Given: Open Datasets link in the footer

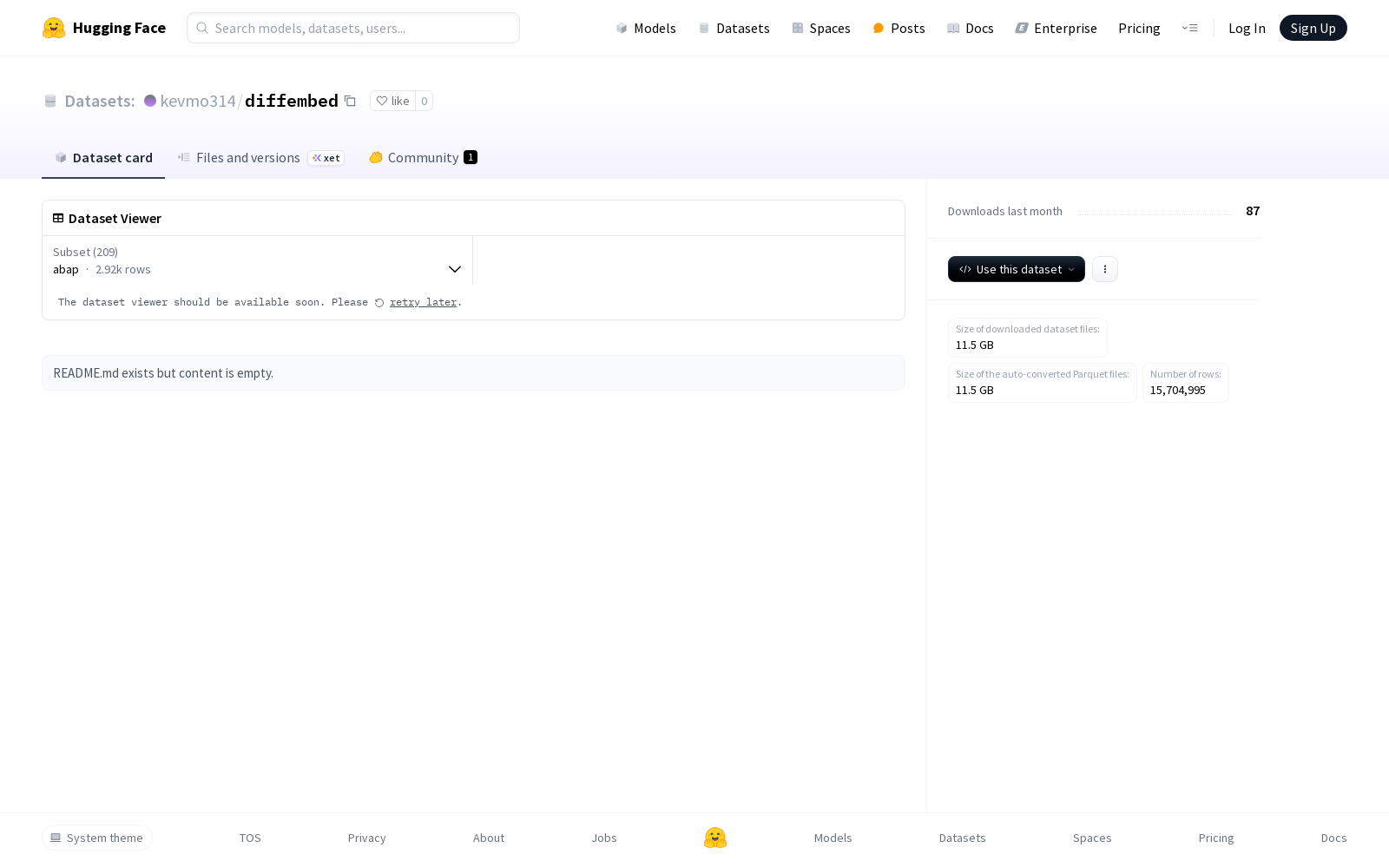Looking at the screenshot, I should coord(963,838).
